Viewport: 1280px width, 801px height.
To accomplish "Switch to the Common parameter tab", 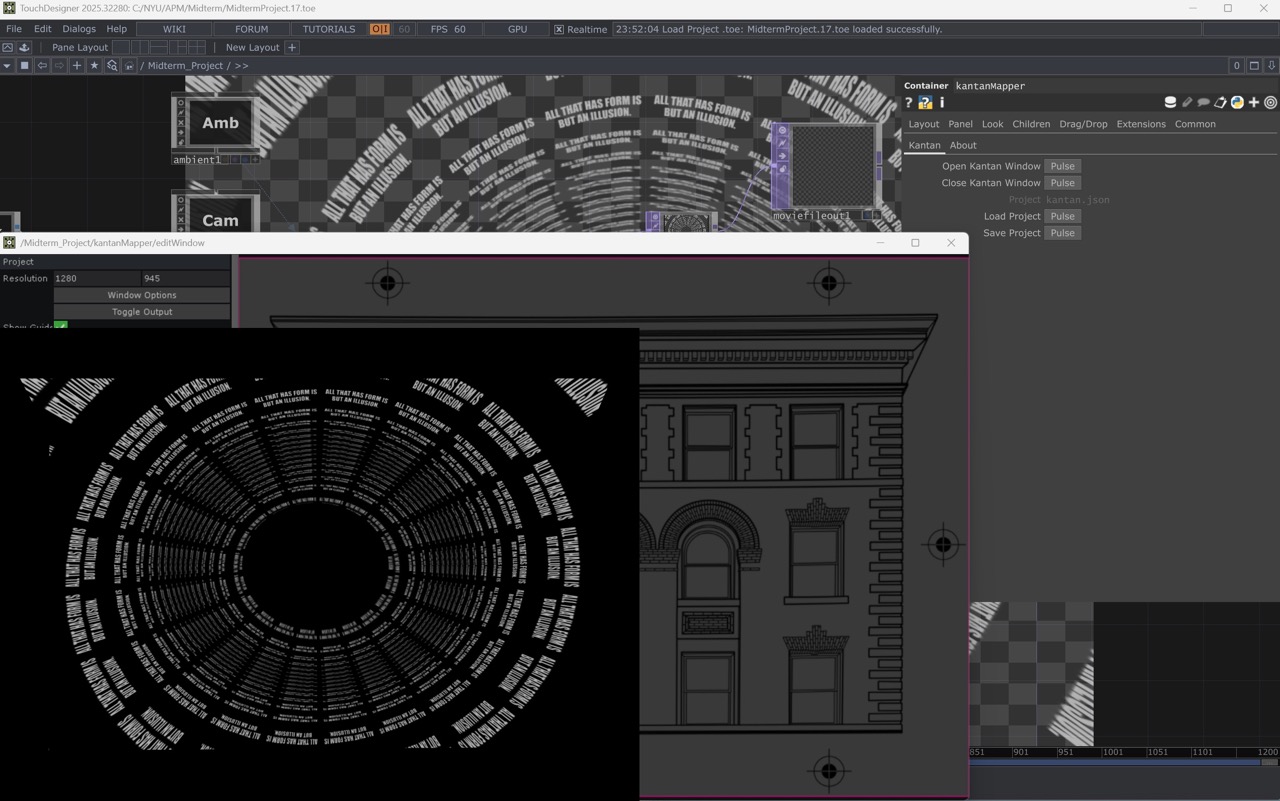I will 1195,124.
